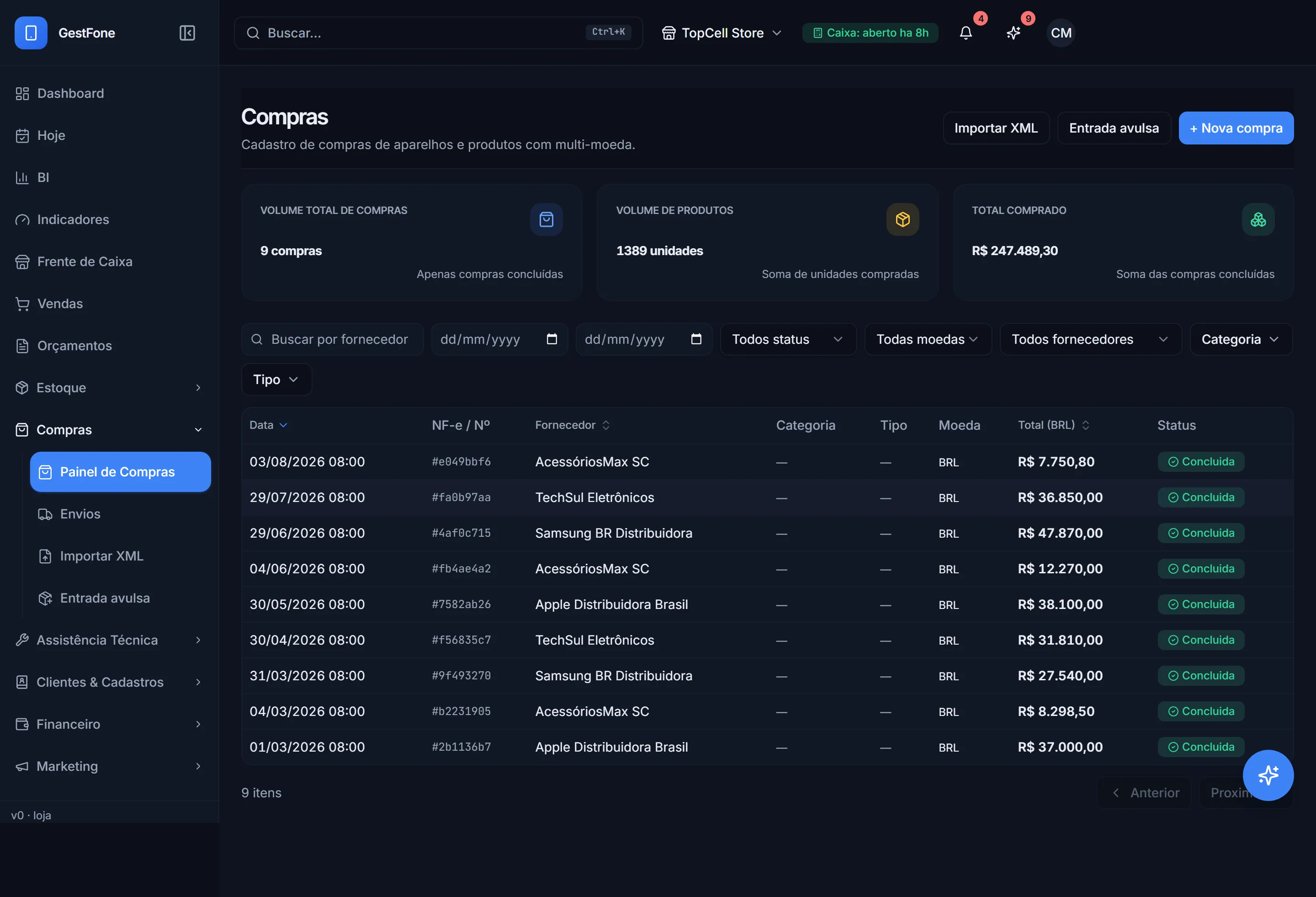Focus the global Buscar search field
1316x897 pixels.
coord(438,33)
